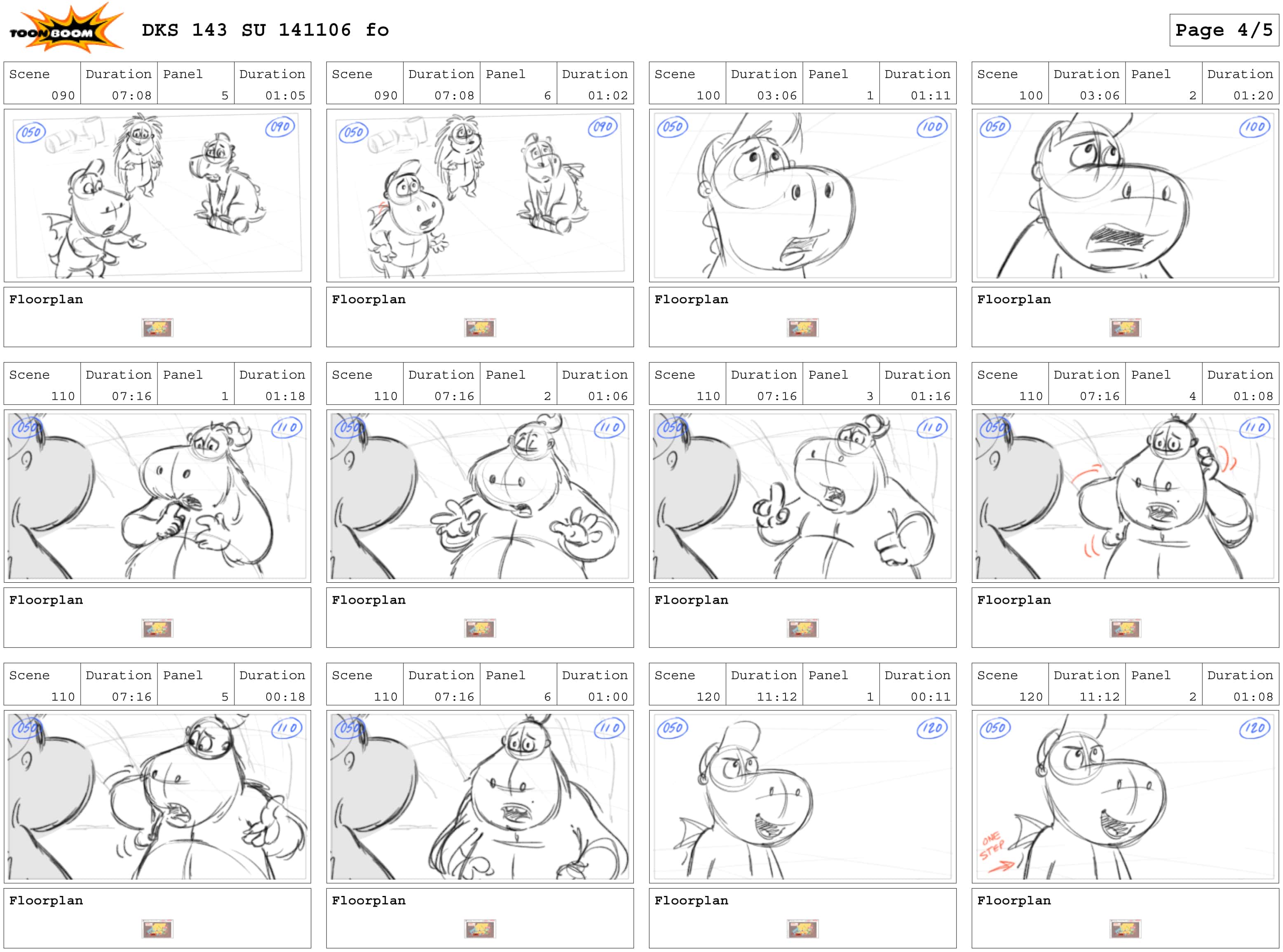Open floorplan thumbnail under scene 120 panel 2

pyautogui.click(x=1126, y=929)
